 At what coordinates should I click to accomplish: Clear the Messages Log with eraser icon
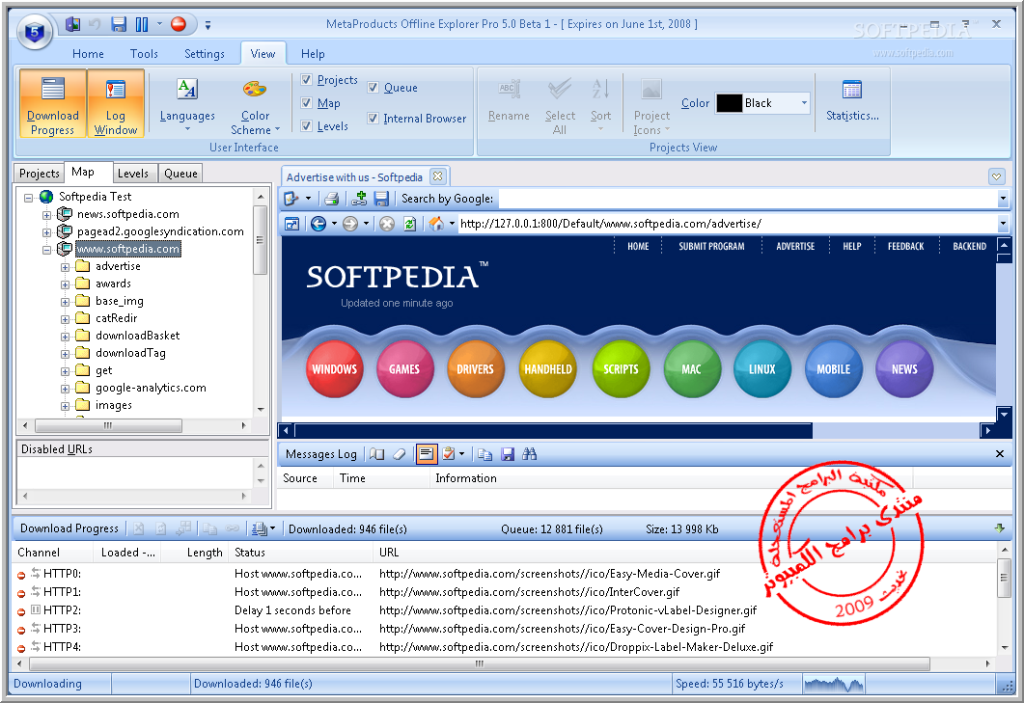(x=399, y=454)
